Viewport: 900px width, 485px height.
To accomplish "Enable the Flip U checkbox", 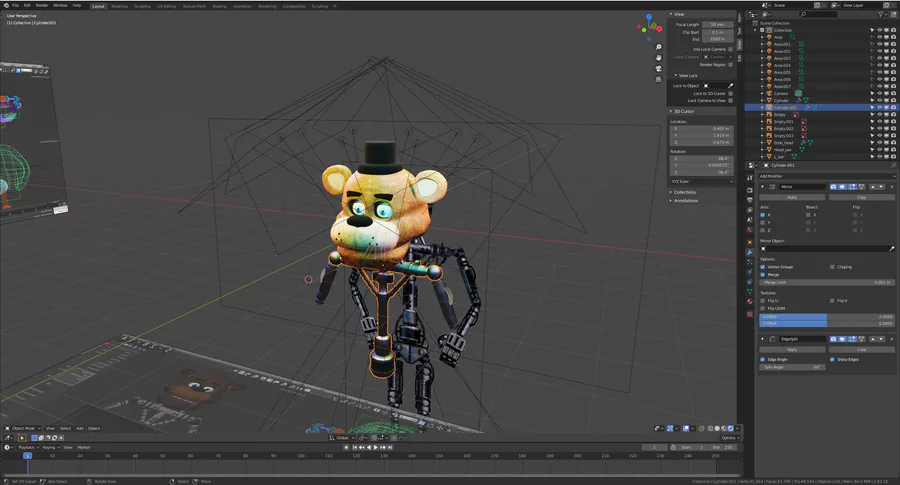I will click(x=762, y=301).
